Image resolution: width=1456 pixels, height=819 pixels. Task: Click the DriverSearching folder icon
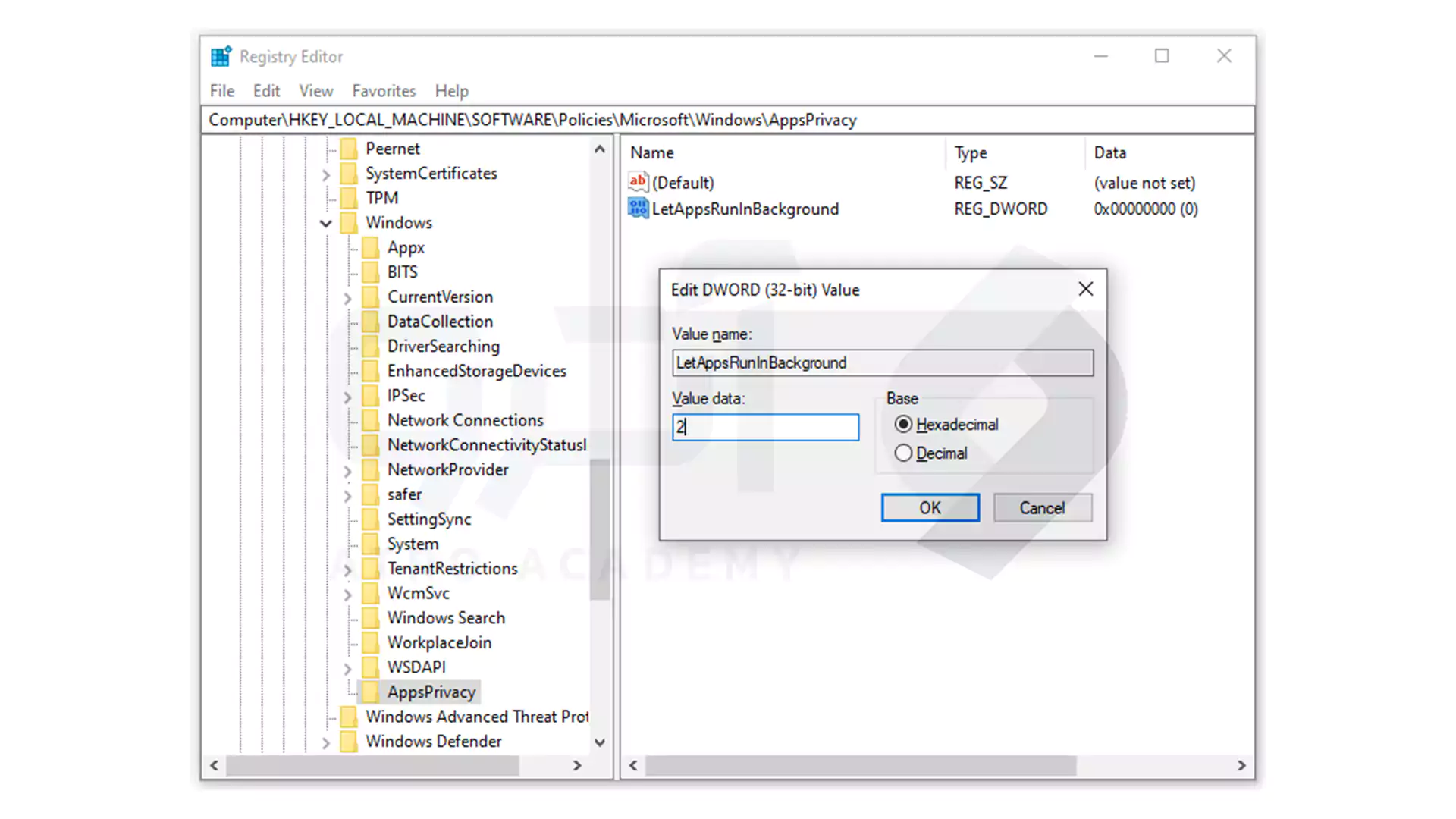pos(371,347)
